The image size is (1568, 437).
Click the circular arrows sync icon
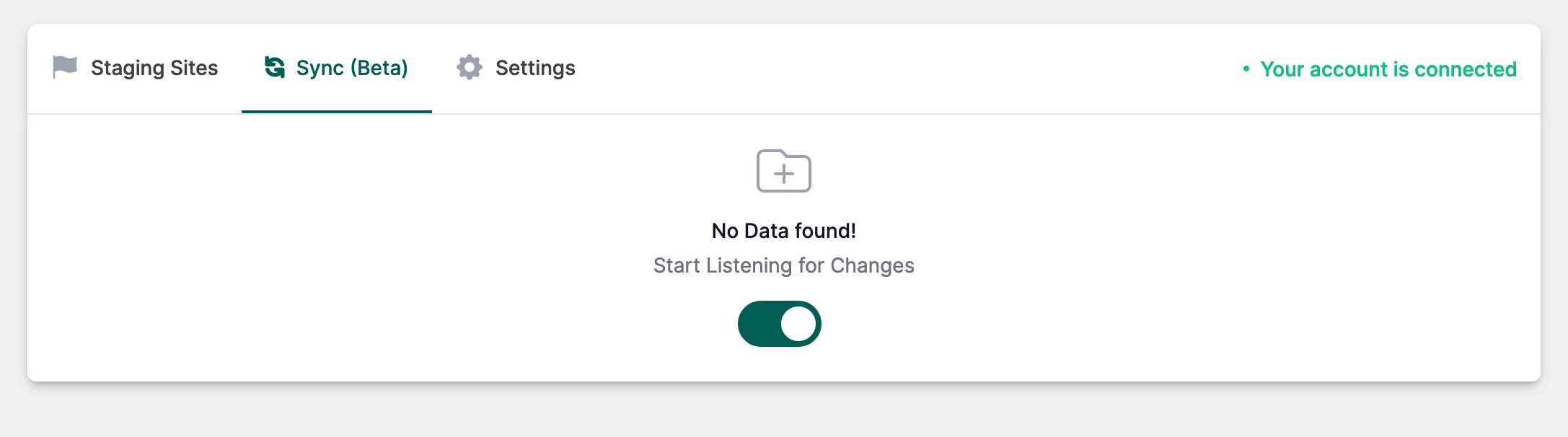tap(275, 67)
